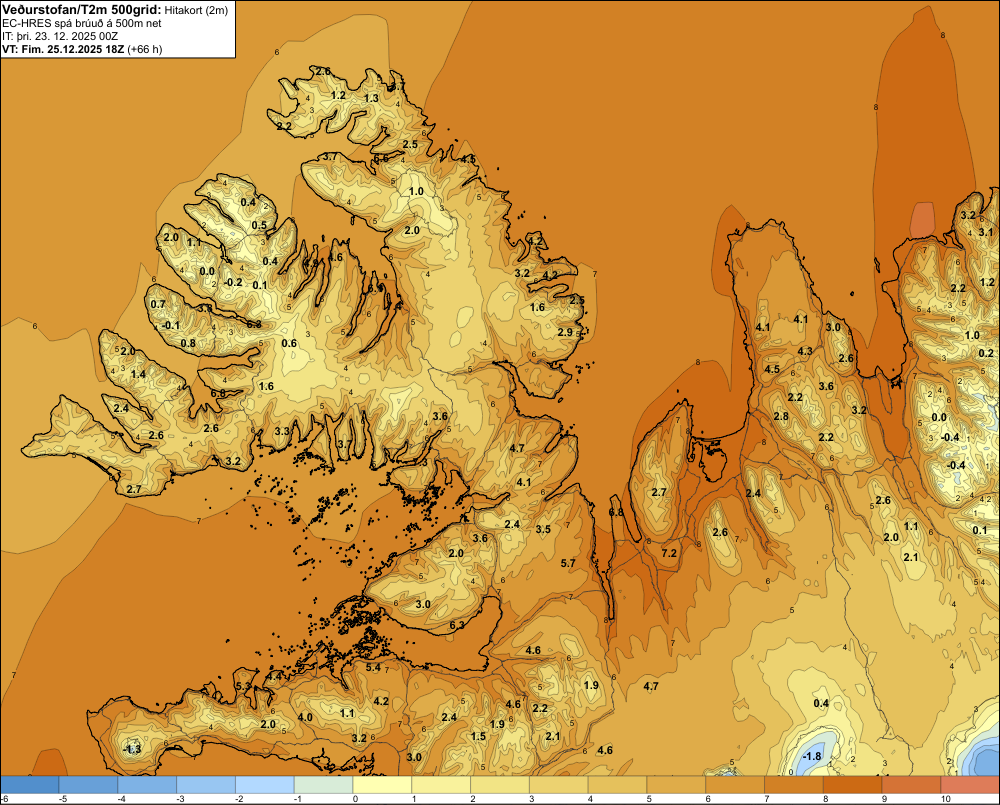
Task: Click the '7.2' temperature value on map
Action: 669,553
